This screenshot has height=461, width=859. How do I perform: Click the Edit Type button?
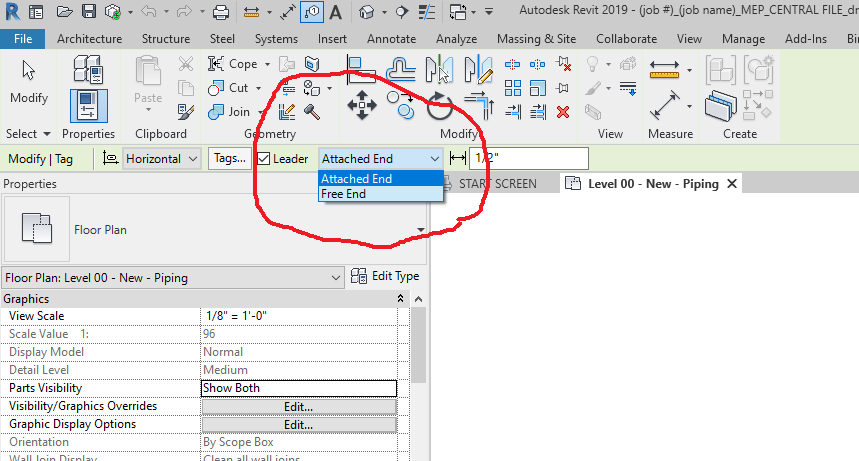pos(385,276)
